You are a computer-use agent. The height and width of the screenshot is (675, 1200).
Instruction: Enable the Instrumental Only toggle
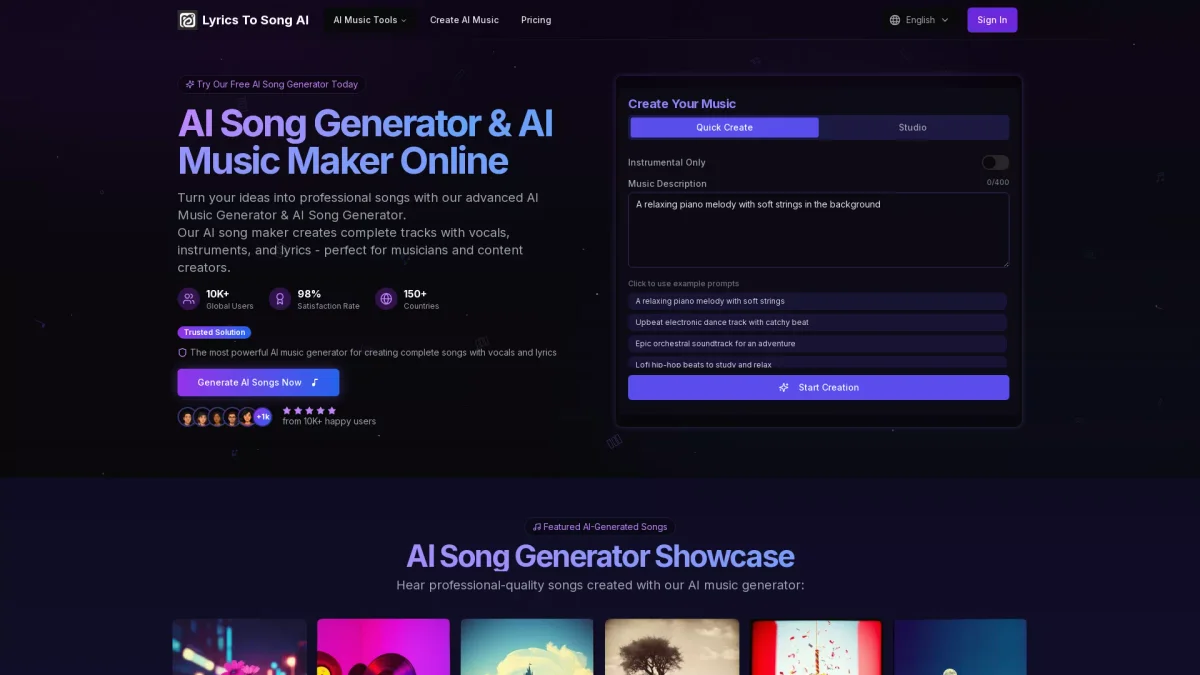[994, 162]
